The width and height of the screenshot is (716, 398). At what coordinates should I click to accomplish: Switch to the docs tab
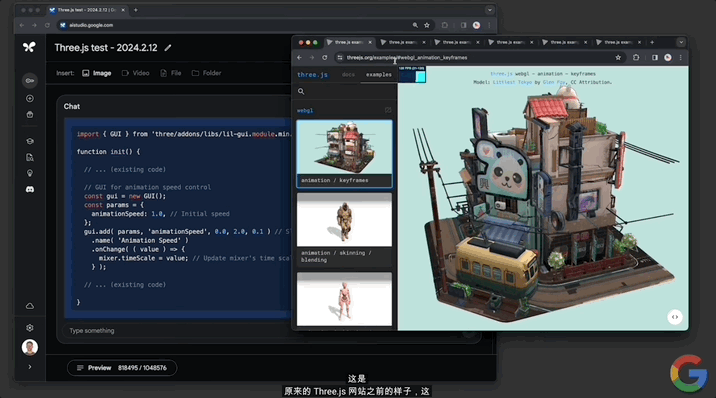pos(348,74)
